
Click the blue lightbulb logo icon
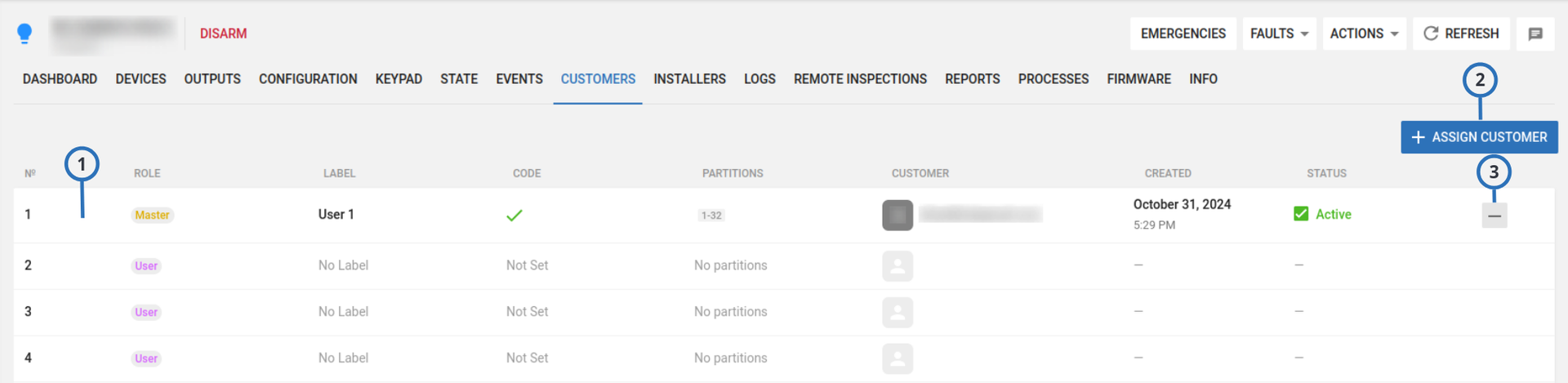click(x=24, y=33)
